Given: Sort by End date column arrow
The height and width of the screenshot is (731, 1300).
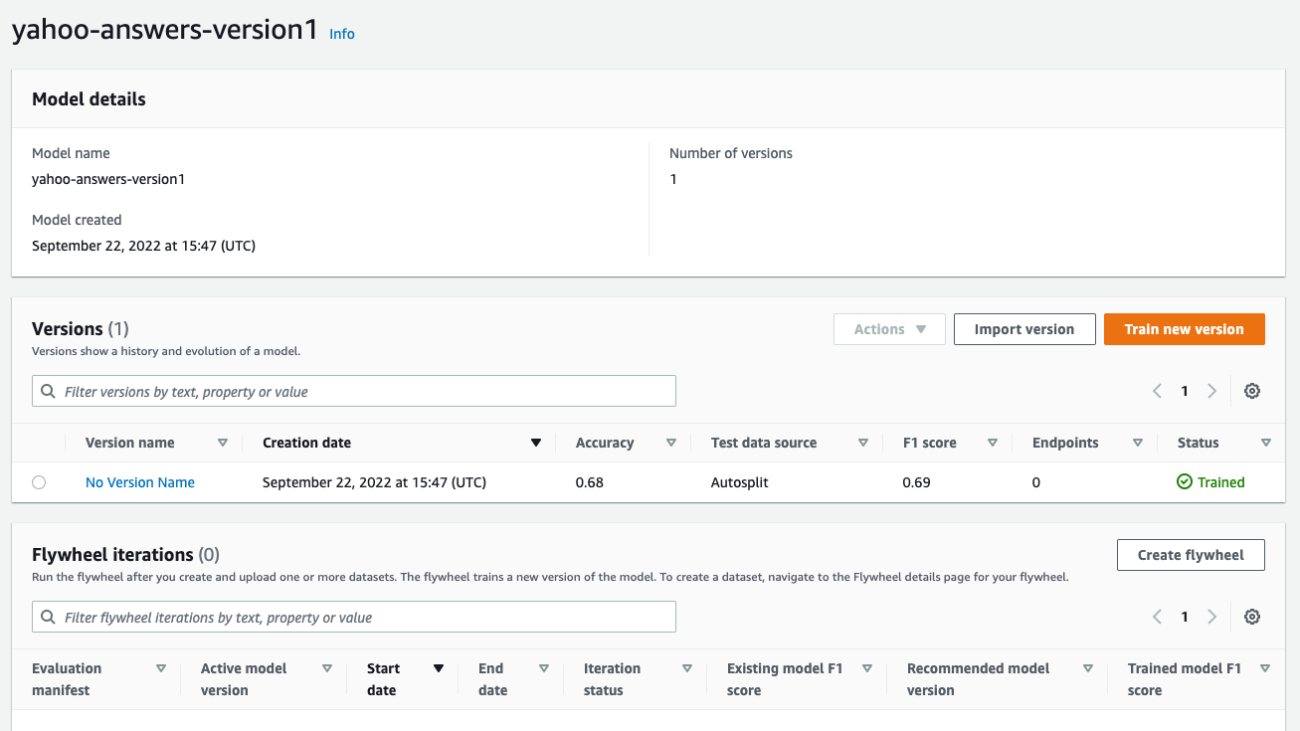Looking at the screenshot, I should point(544,669).
